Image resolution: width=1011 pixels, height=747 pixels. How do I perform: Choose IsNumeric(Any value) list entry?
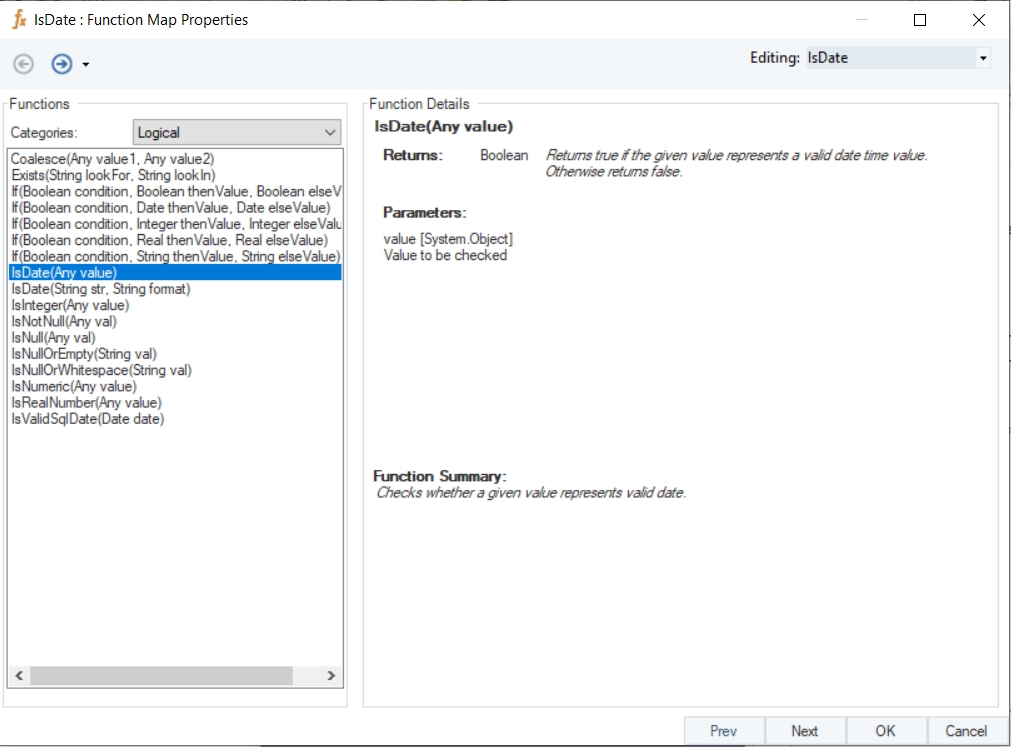coord(74,386)
